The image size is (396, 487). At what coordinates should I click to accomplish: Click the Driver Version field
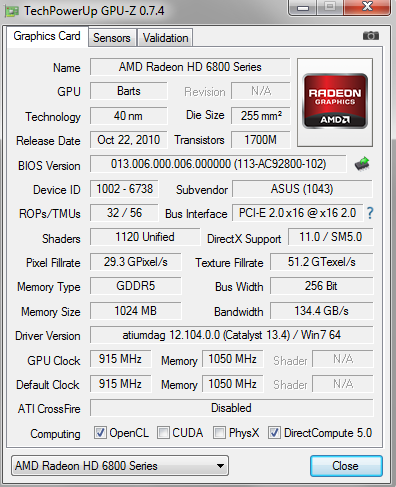pyautogui.click(x=232, y=335)
